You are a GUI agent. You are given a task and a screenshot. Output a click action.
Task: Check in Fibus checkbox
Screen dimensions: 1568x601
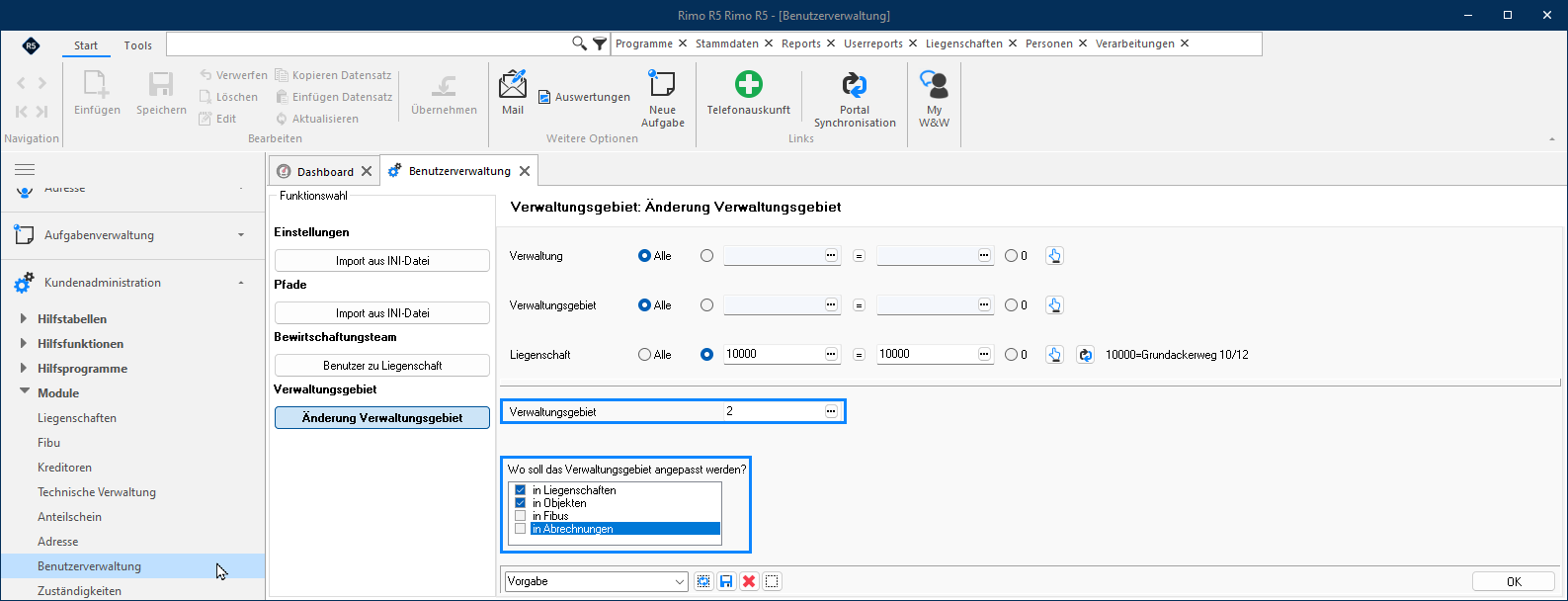point(520,516)
